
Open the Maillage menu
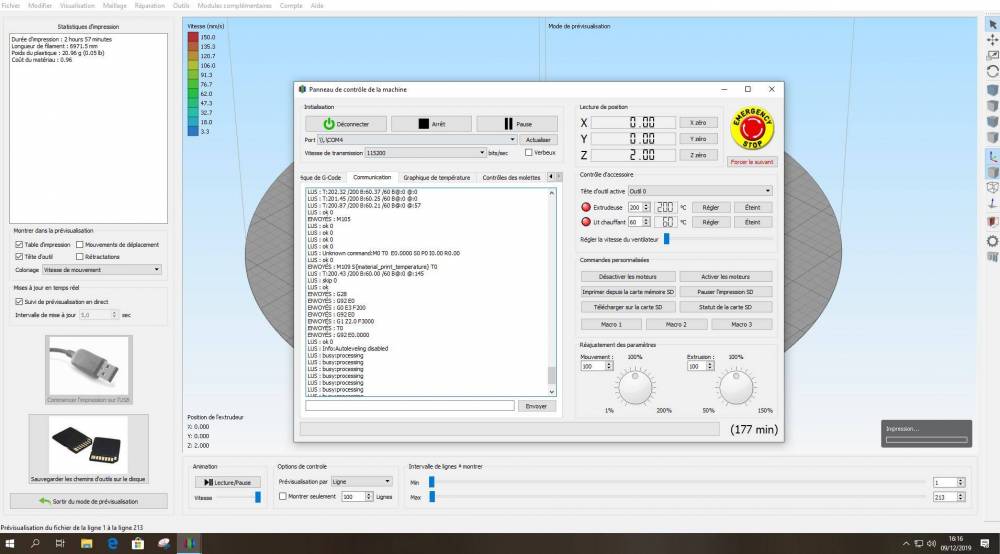115,5
